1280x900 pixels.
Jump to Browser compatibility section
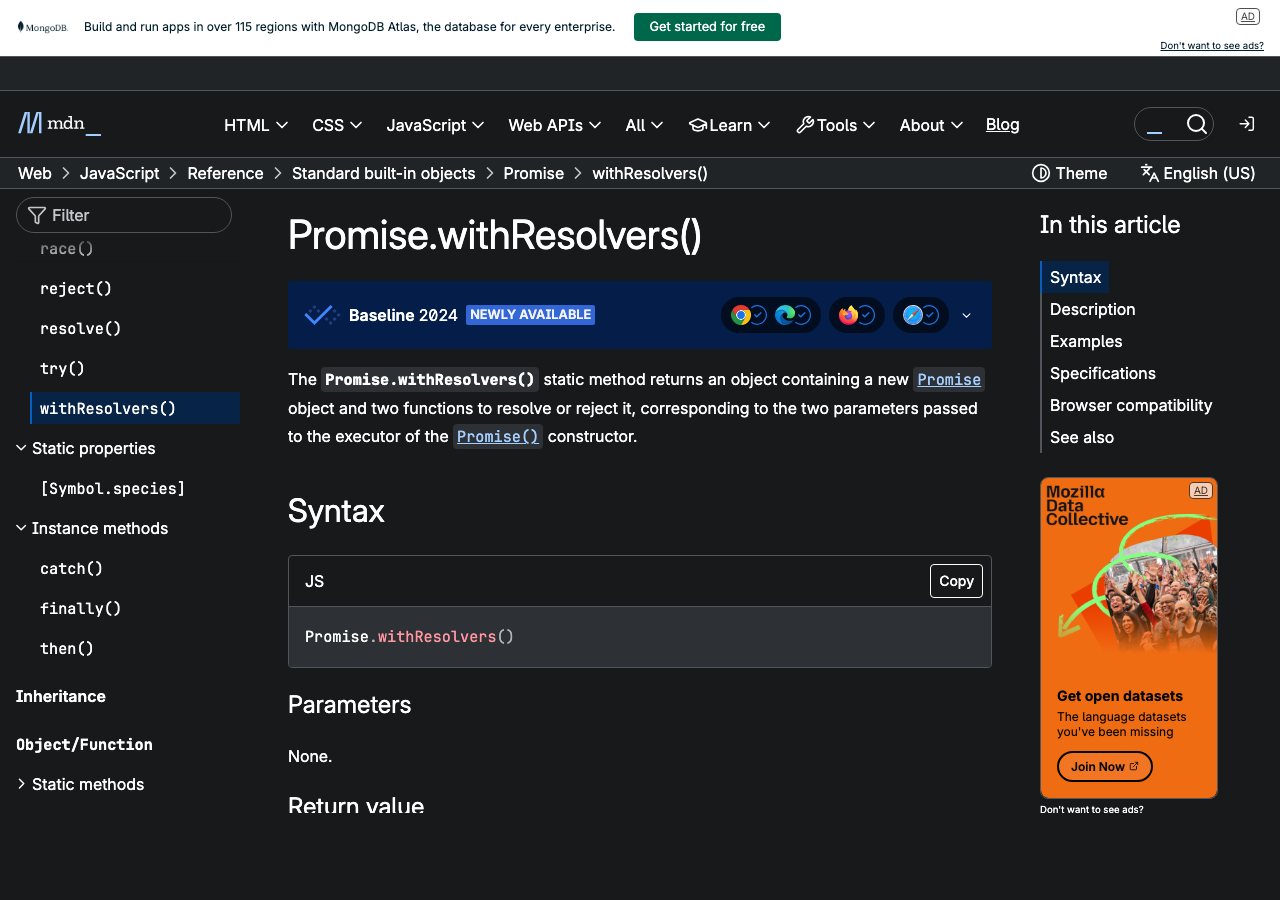click(x=1130, y=405)
